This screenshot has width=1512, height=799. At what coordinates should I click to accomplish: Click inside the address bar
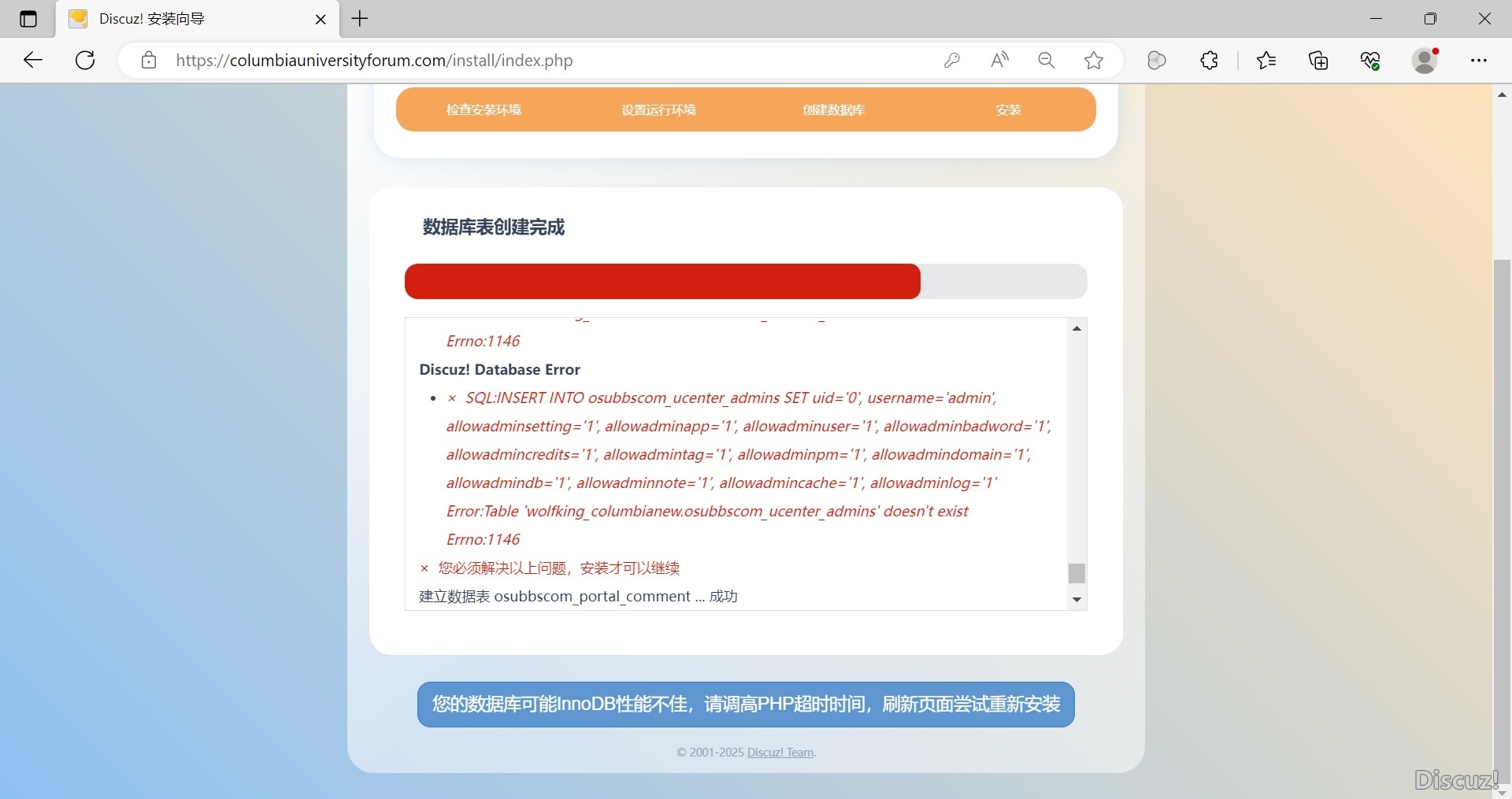(472, 61)
